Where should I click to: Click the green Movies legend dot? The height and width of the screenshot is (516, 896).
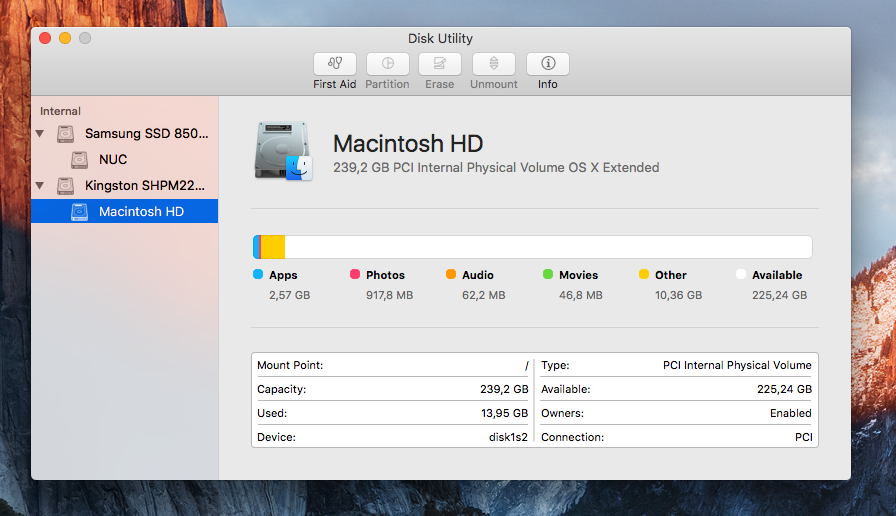(x=547, y=275)
